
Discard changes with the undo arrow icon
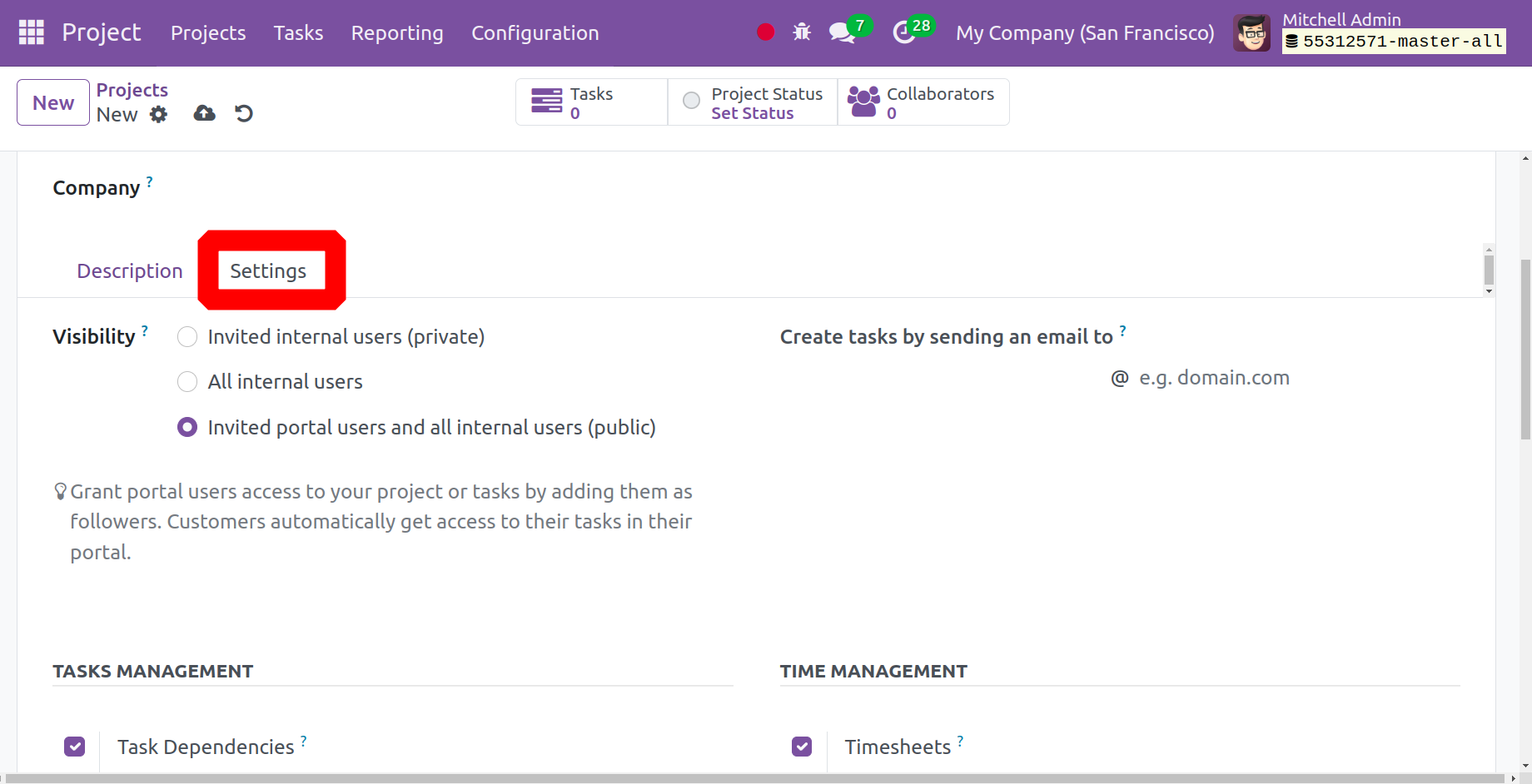pyautogui.click(x=244, y=113)
